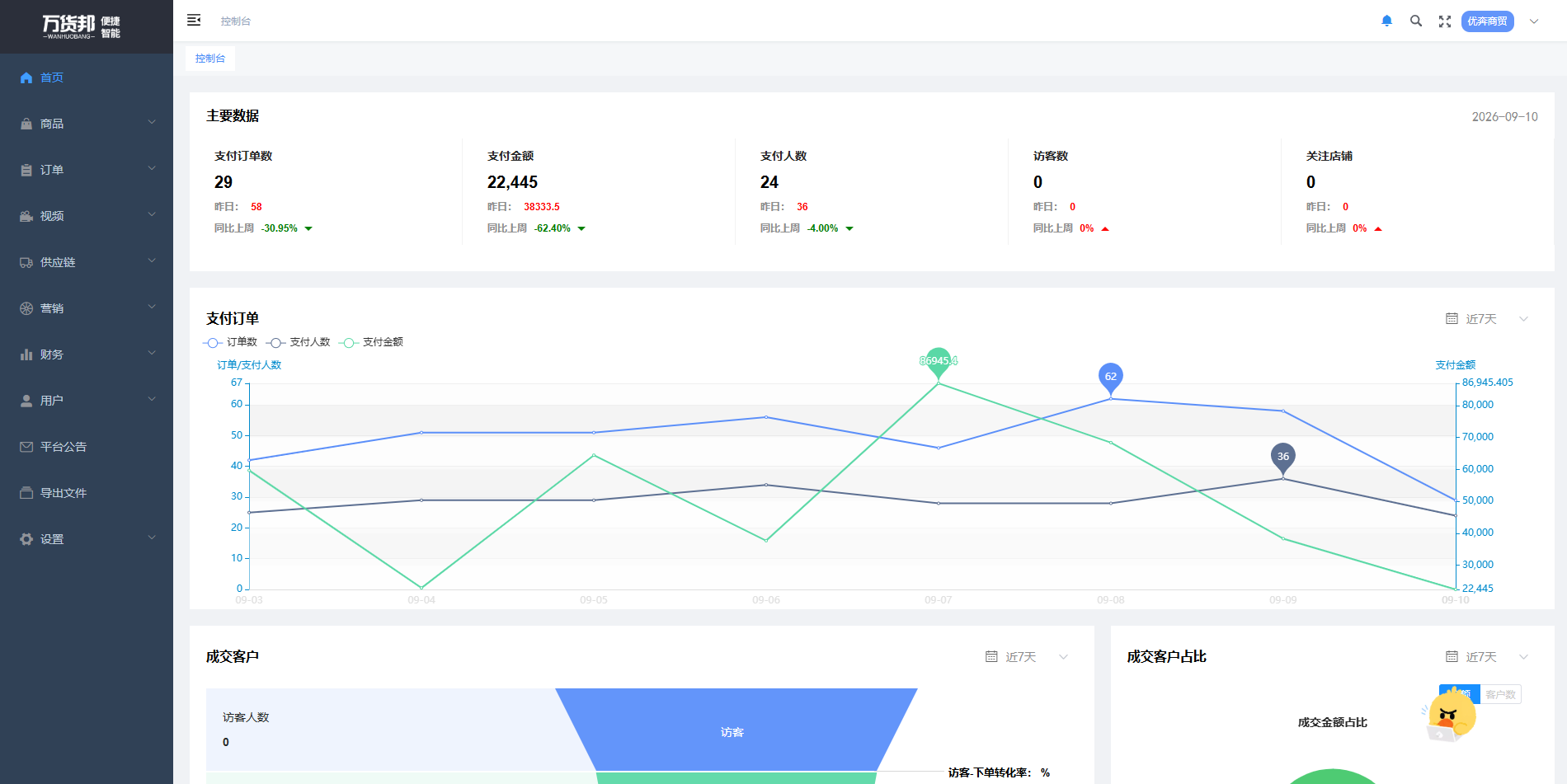The width and height of the screenshot is (1567, 784).
Task: Click the 访客数 stat label
Action: tap(1051, 156)
